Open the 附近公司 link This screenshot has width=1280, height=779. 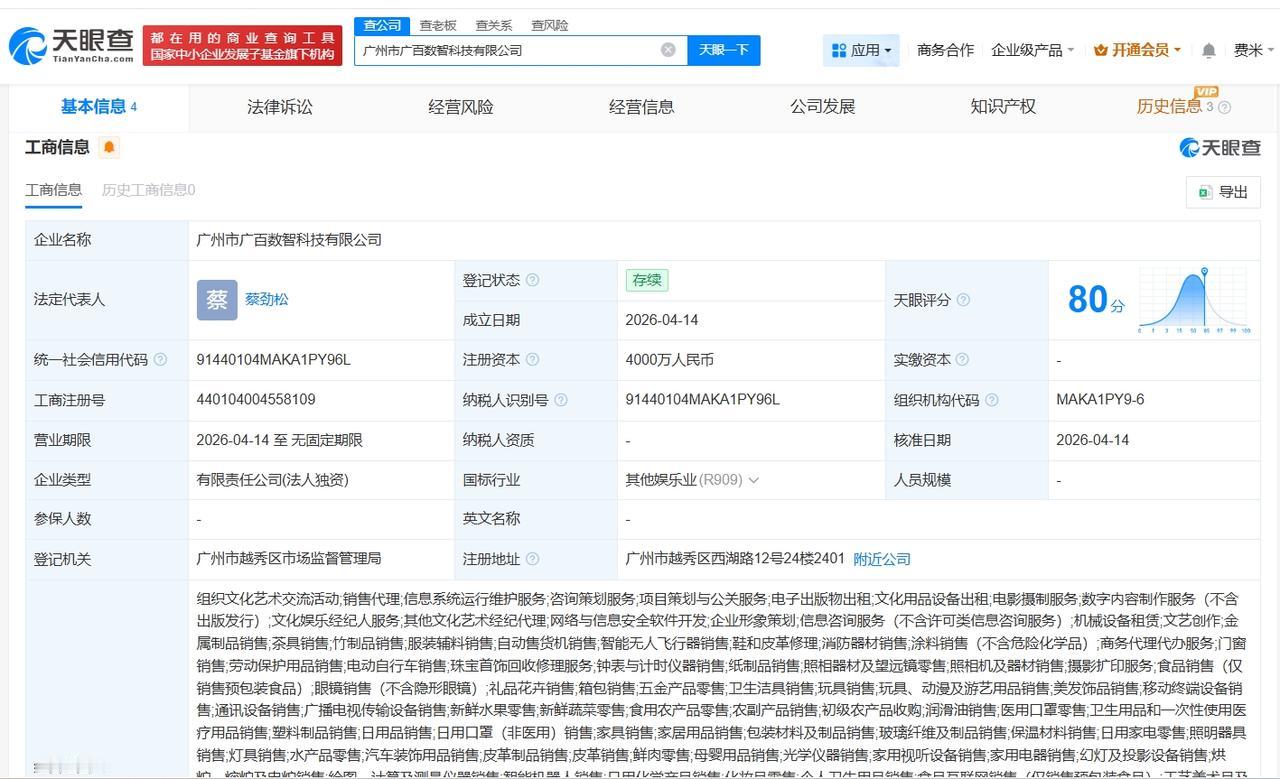coord(881,559)
